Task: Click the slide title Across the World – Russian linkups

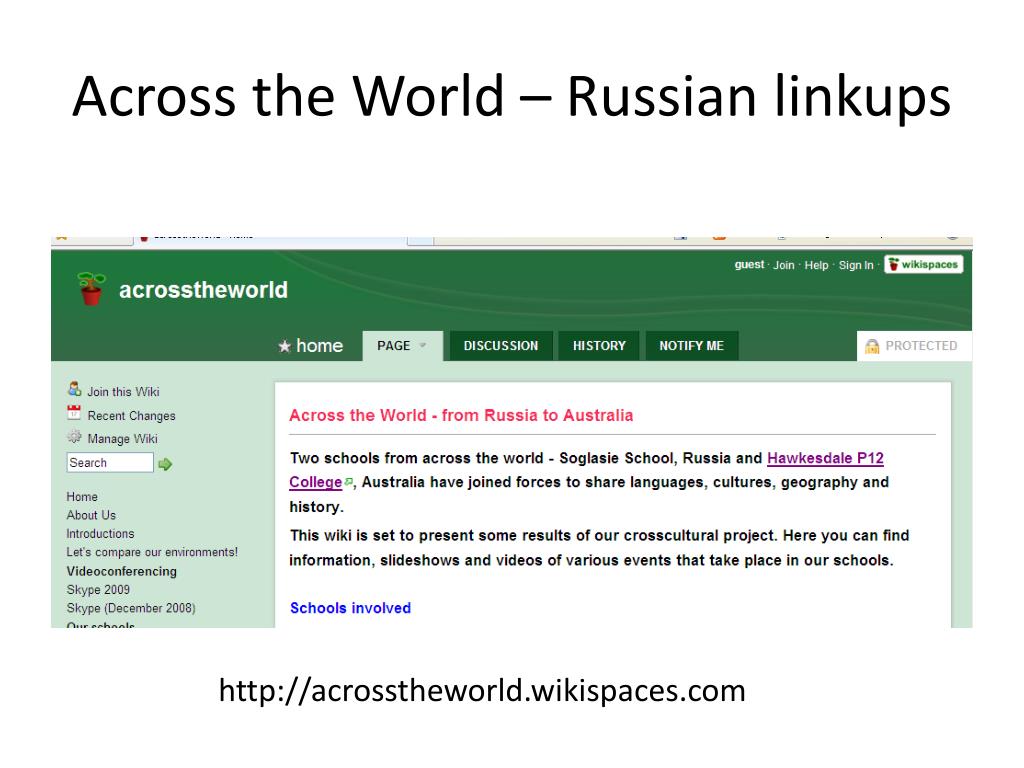Action: 511,96
